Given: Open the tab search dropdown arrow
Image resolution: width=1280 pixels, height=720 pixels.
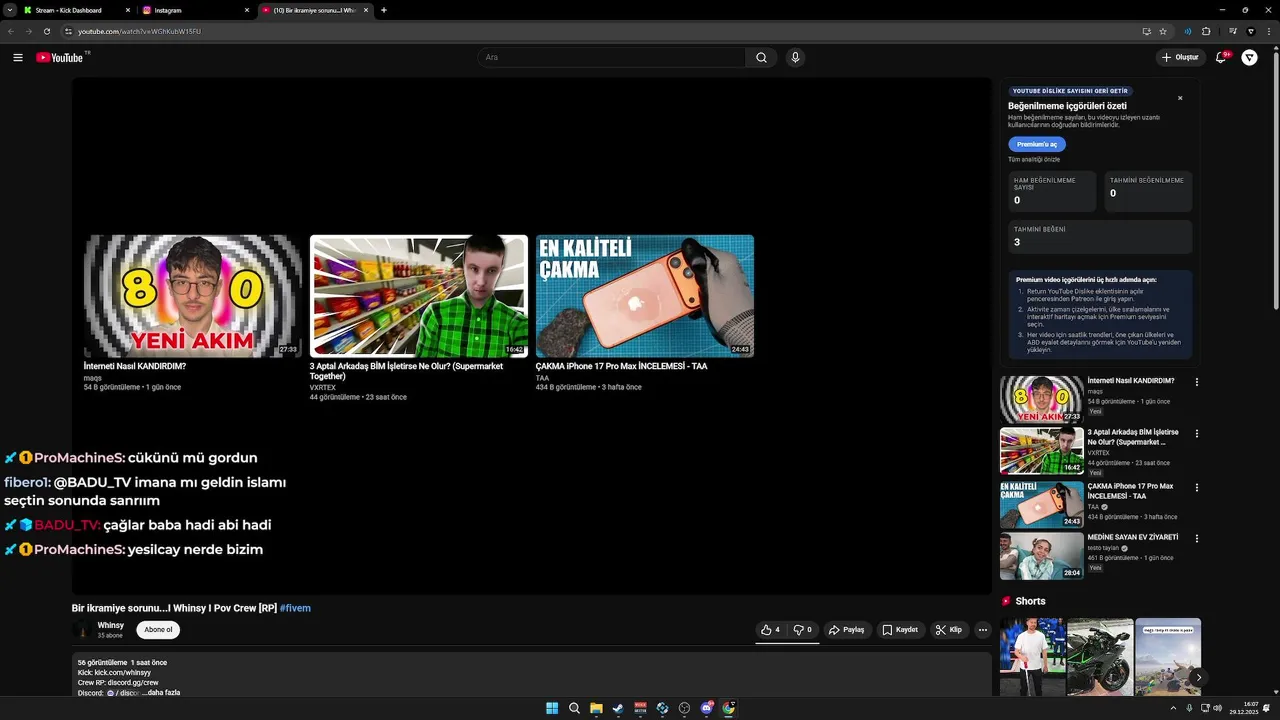Looking at the screenshot, I should coord(12,10).
